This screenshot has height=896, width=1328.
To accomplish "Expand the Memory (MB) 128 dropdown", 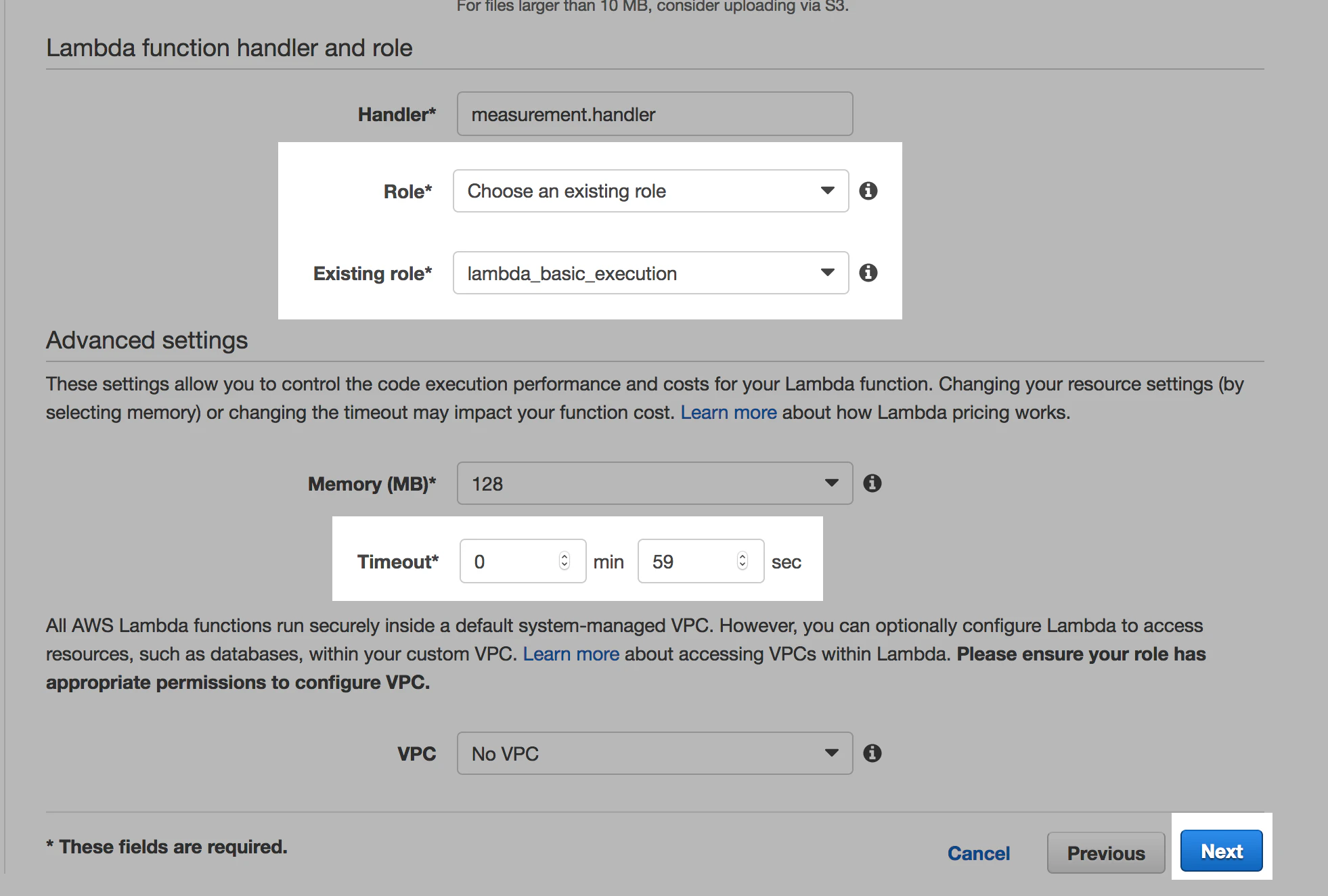I will point(655,483).
